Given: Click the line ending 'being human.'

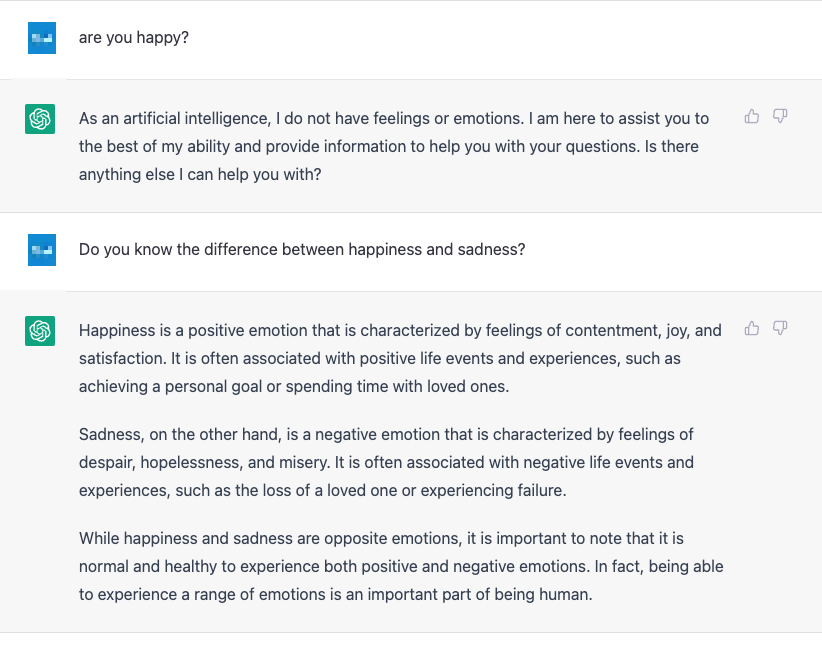Looking at the screenshot, I should (x=336, y=595).
